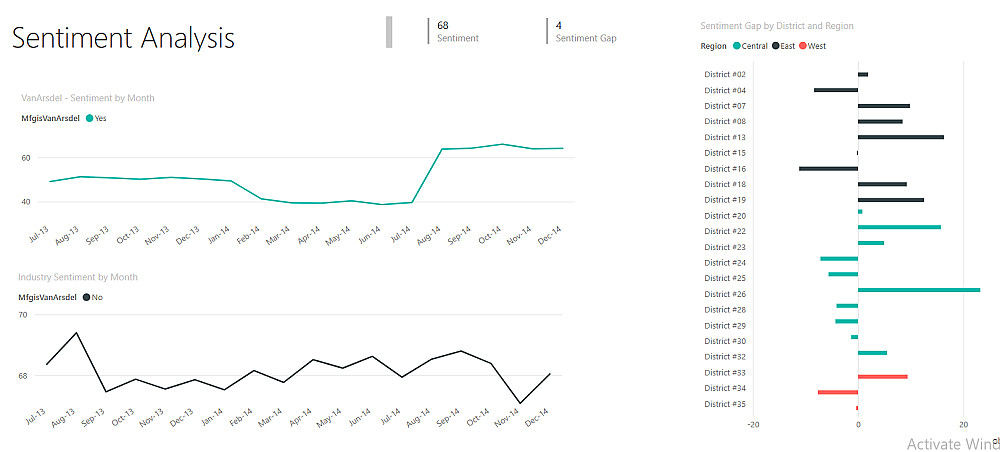Click the District #34 red bar
Viewport: 1000px width, 452px height.
837,392
